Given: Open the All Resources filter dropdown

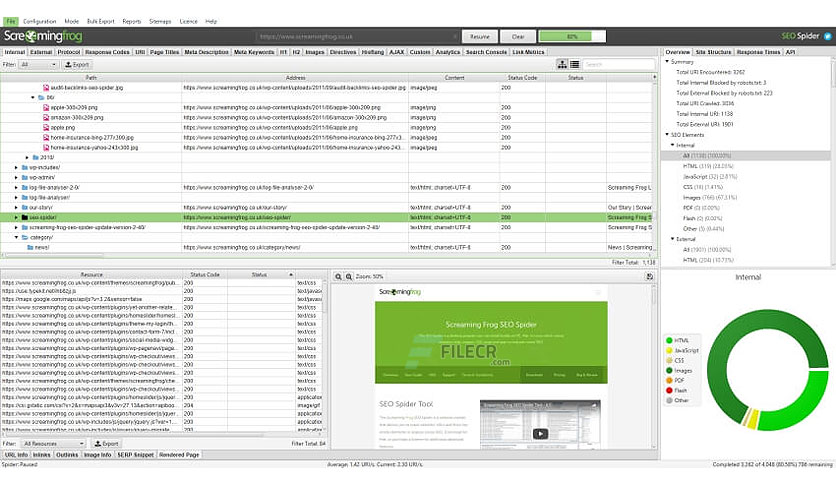Looking at the screenshot, I should [53, 443].
